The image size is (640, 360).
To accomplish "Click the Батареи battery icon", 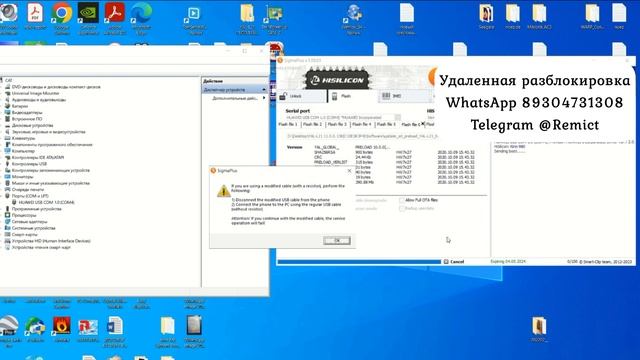I will 7,106.
